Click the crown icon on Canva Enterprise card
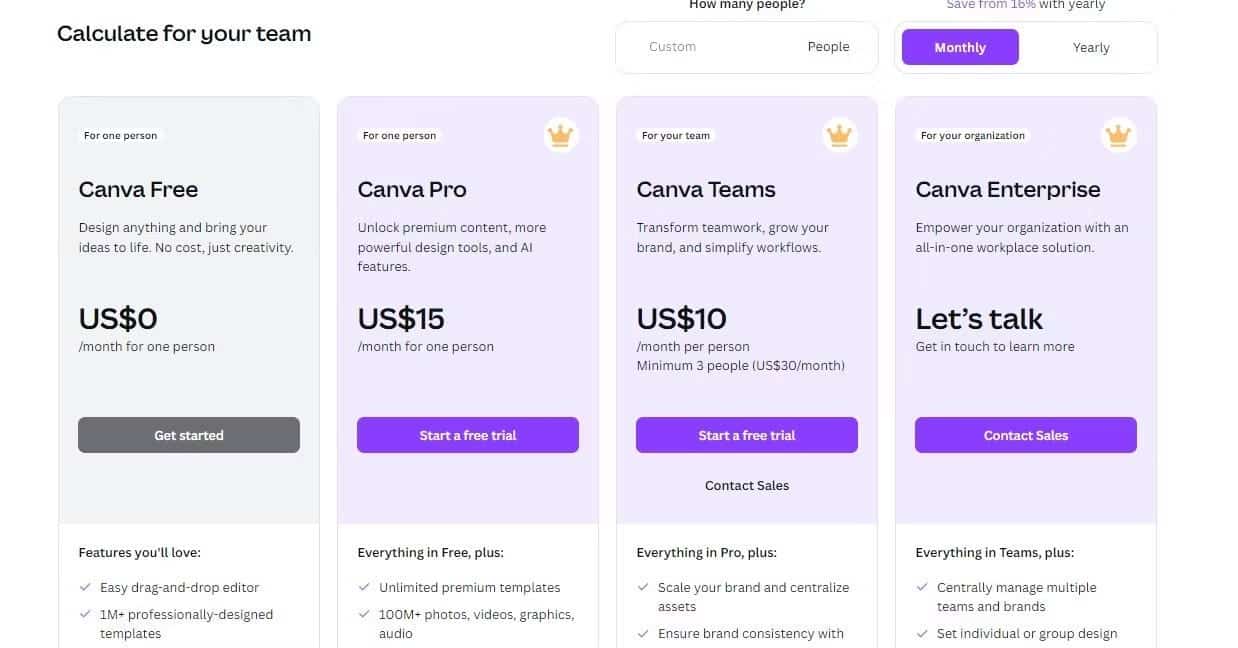Image resolution: width=1238 pixels, height=648 pixels. tap(1118, 134)
